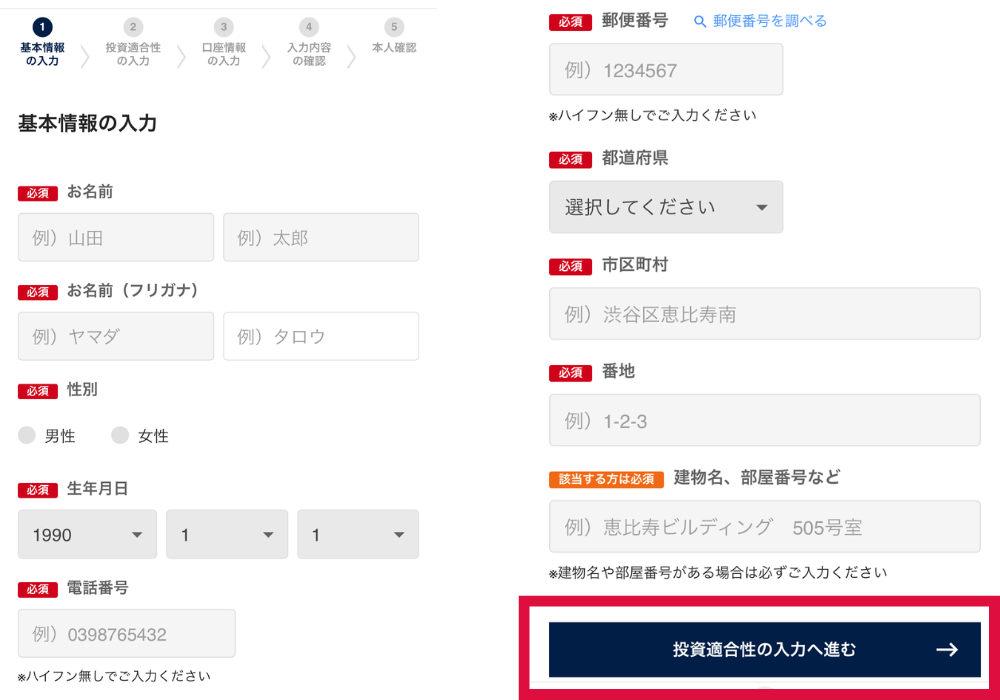This screenshot has width=1000, height=700.
Task: Open the birth year dropdown showing 1990
Action: pyautogui.click(x=87, y=535)
